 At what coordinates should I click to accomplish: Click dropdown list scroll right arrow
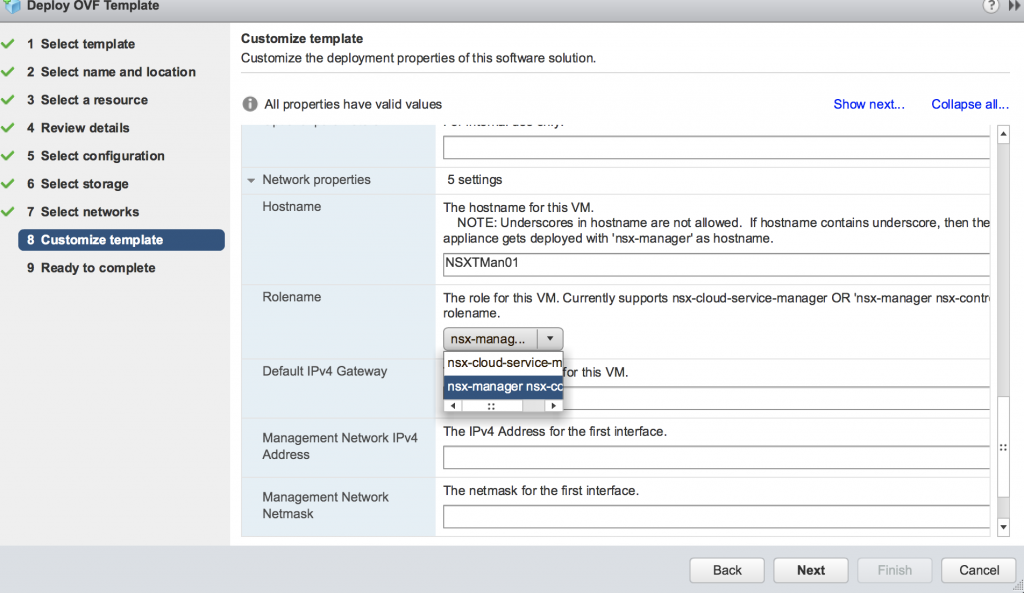pyautogui.click(x=554, y=406)
